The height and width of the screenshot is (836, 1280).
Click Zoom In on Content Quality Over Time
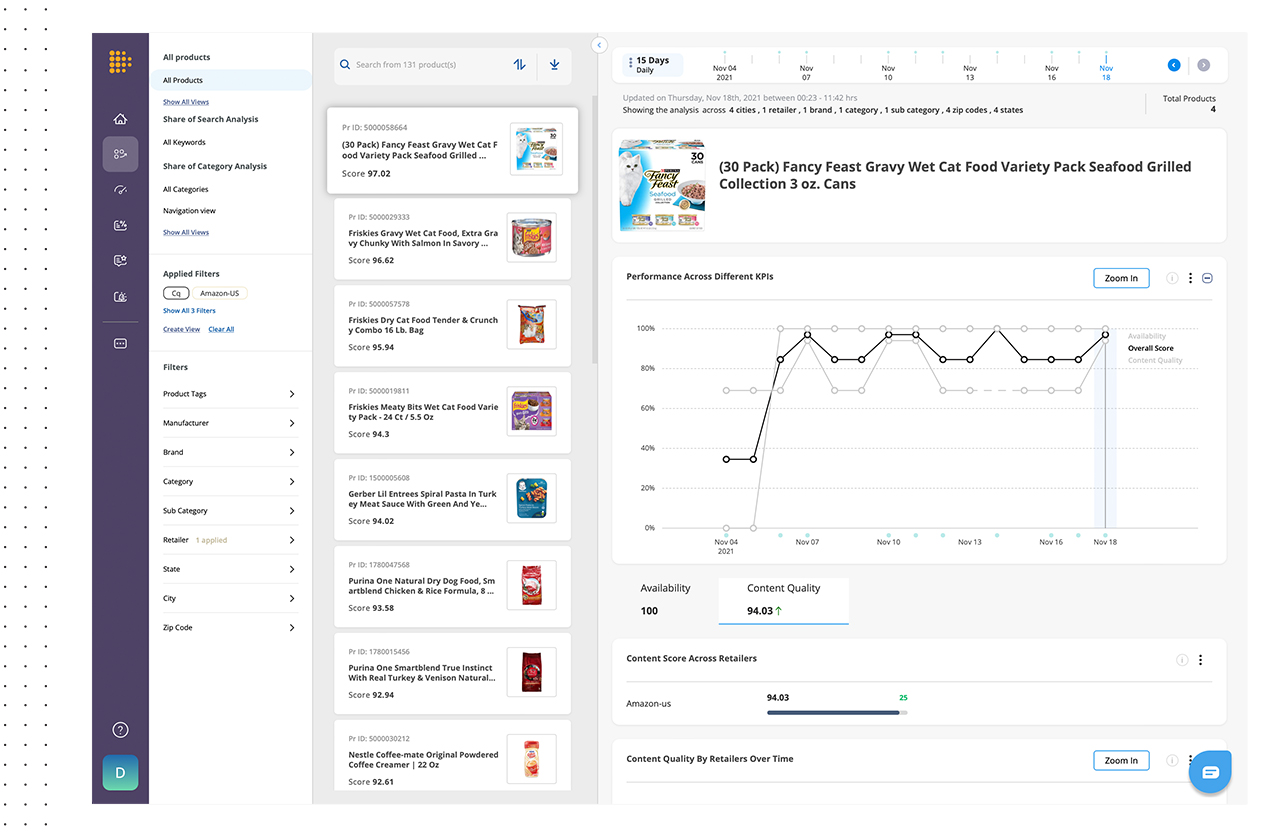pyautogui.click(x=1121, y=760)
